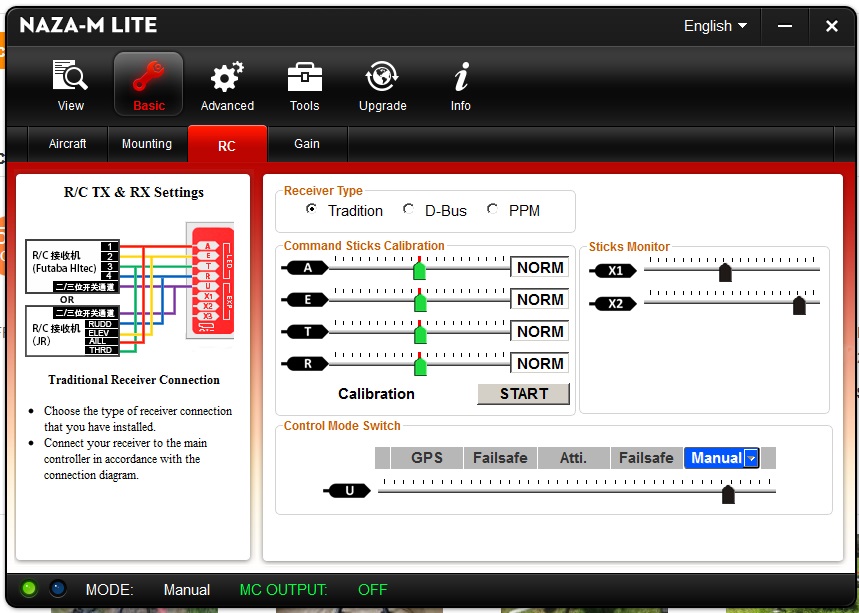Click the blue status indicator light

58,589
